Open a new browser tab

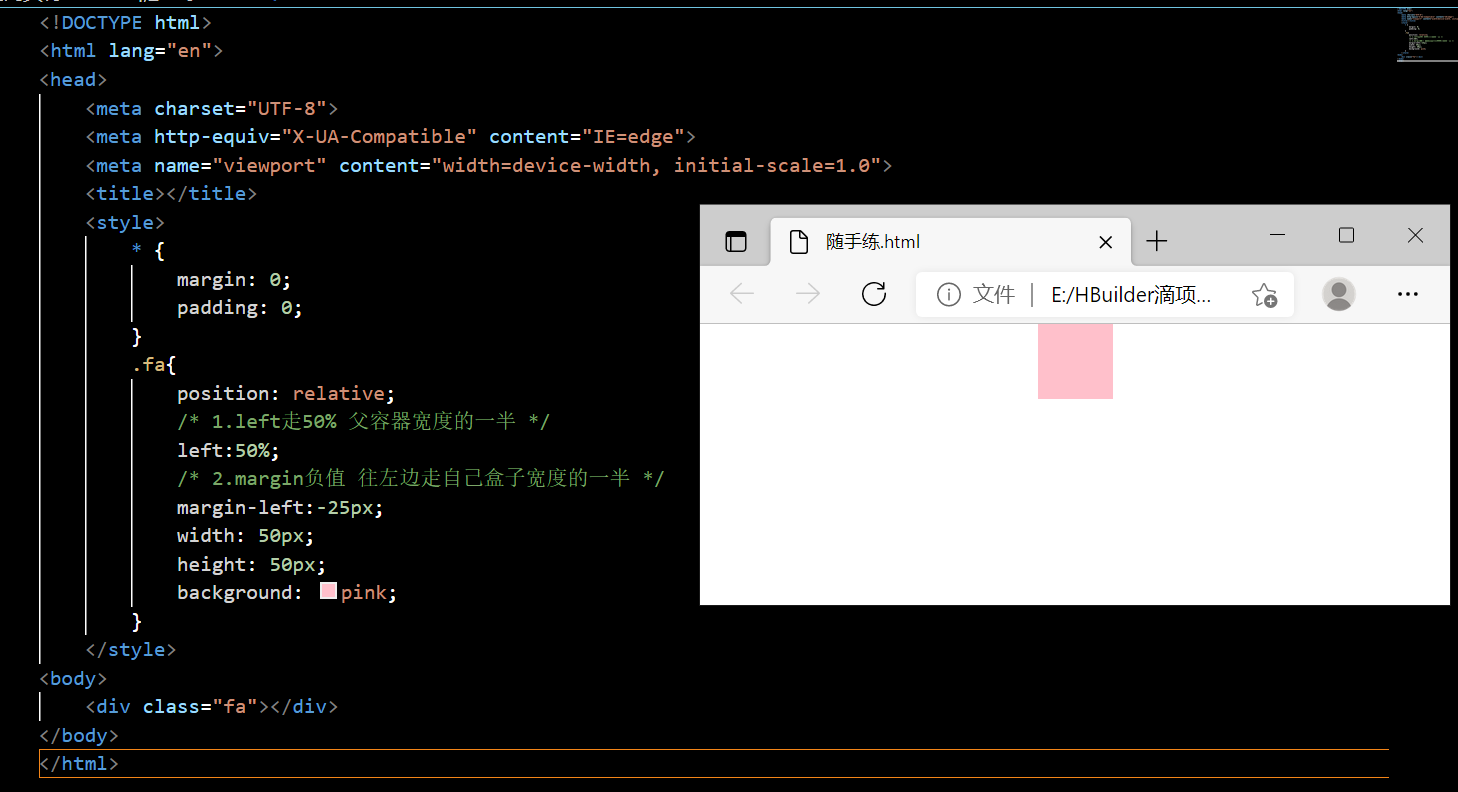tap(1156, 241)
